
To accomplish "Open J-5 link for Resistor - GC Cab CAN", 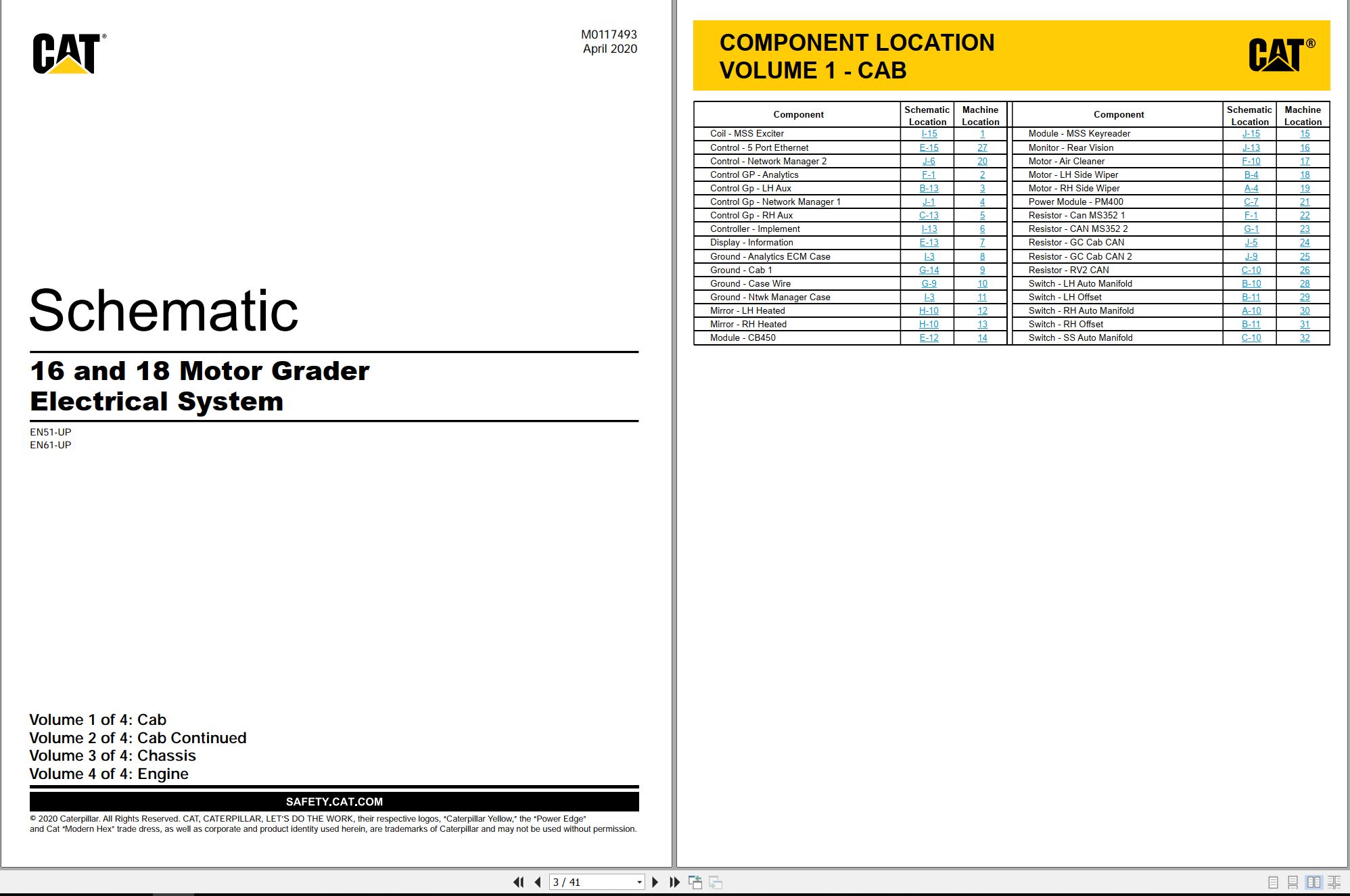I will pos(1251,242).
